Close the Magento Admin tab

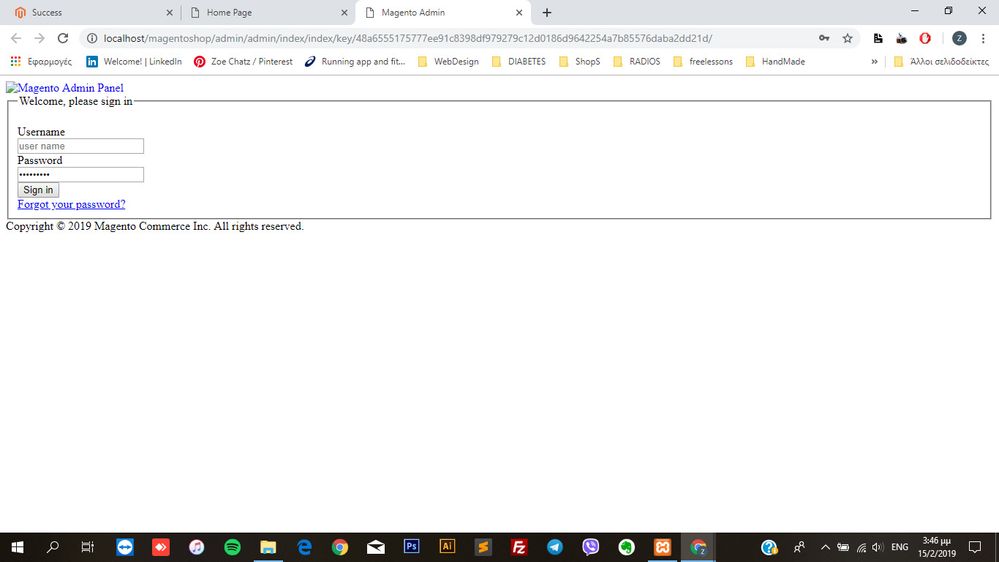(519, 12)
